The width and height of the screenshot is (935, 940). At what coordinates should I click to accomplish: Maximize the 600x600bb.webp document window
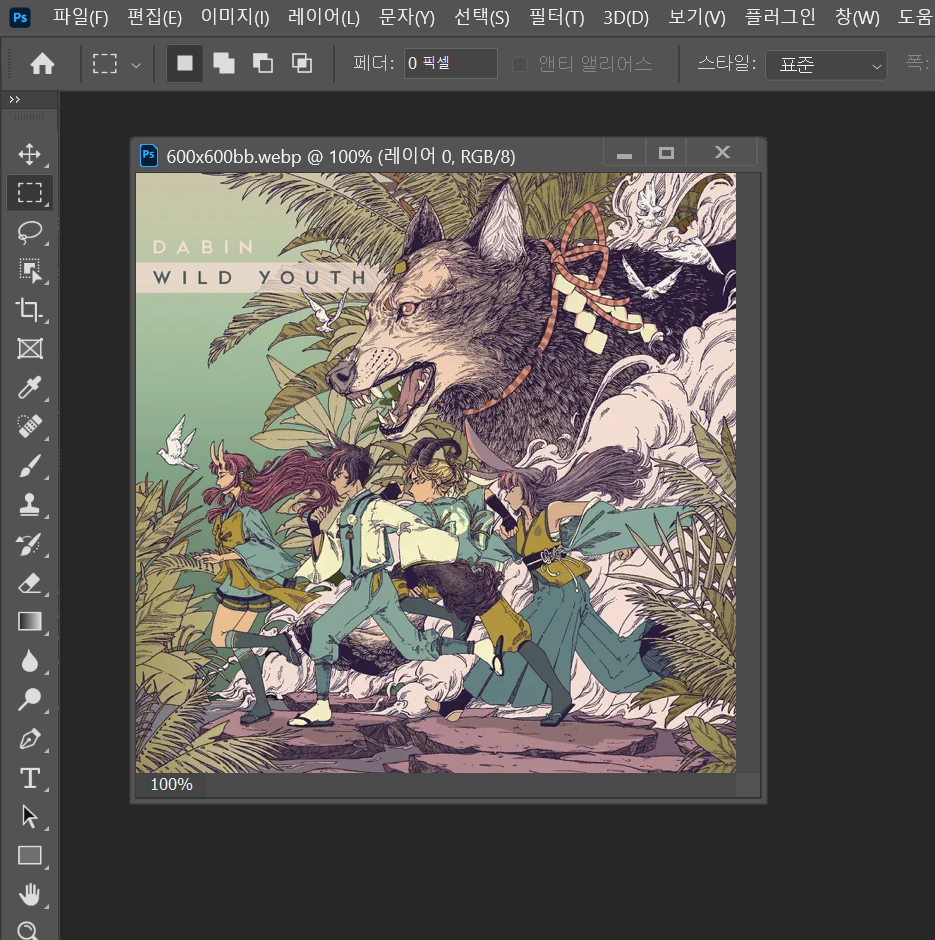tap(666, 153)
